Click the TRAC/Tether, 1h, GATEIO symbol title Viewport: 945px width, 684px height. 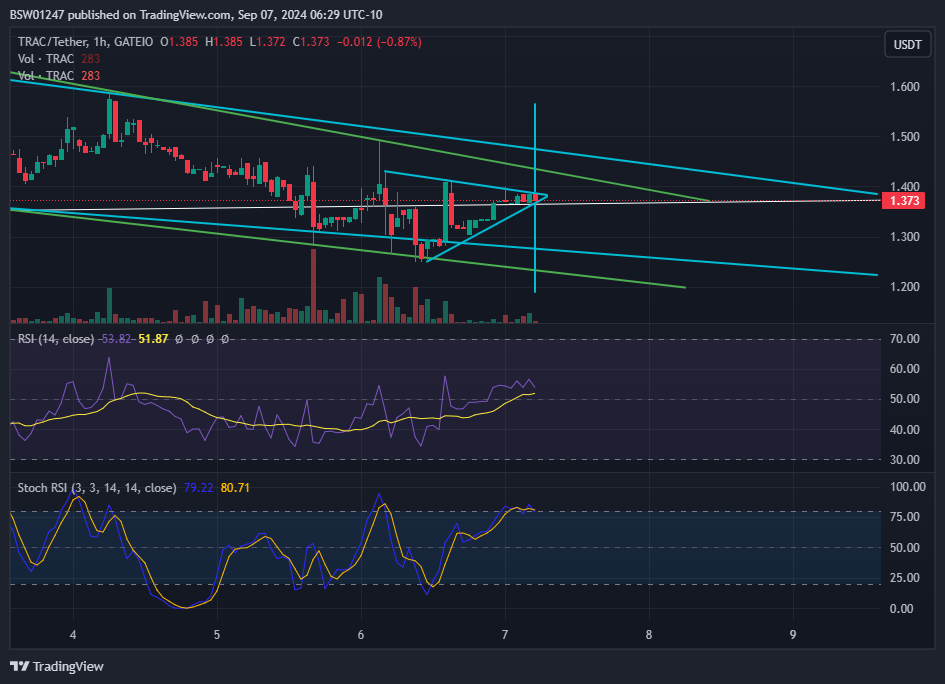86,42
